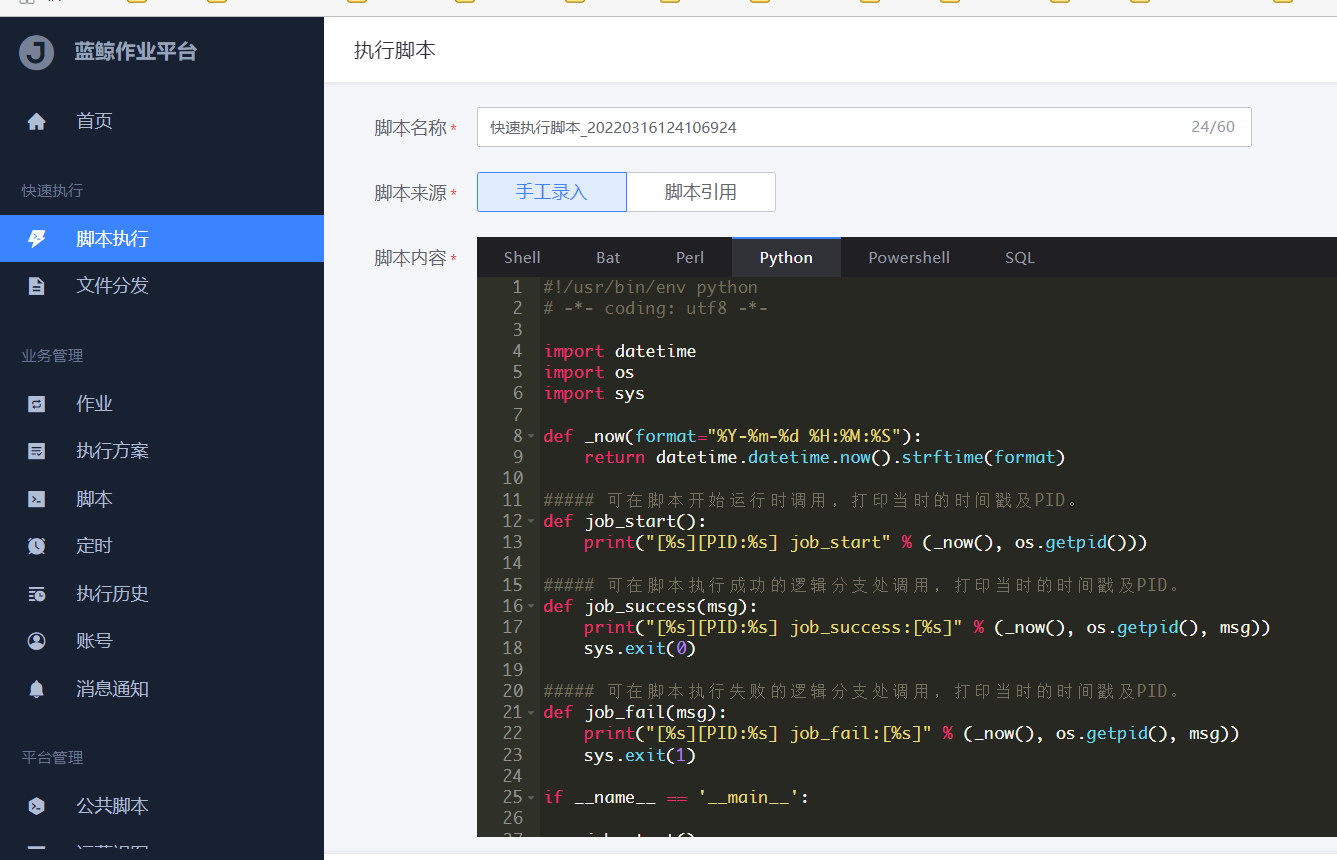The height and width of the screenshot is (860, 1337).
Task: Switch to the Perl script tab
Action: point(690,257)
